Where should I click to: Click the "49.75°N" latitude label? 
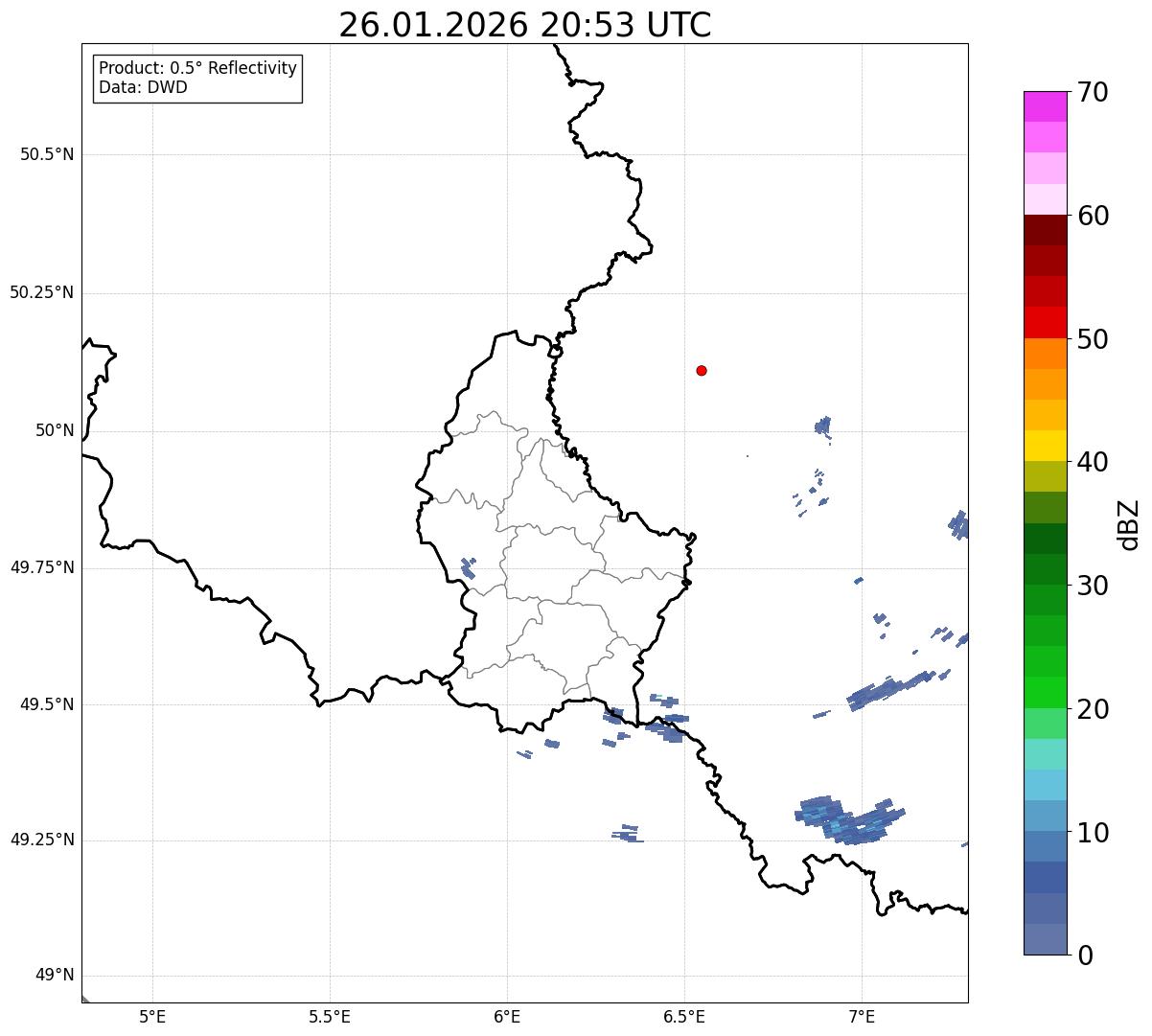point(41,567)
